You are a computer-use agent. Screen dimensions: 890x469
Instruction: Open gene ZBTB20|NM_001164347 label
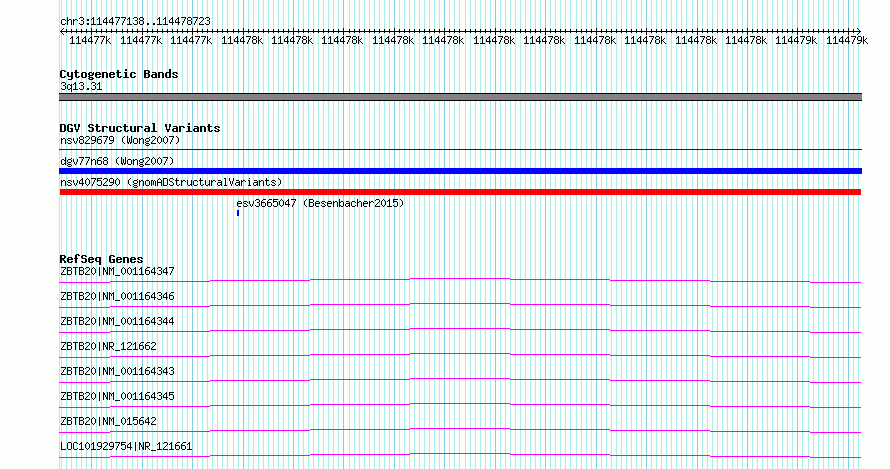[117, 271]
